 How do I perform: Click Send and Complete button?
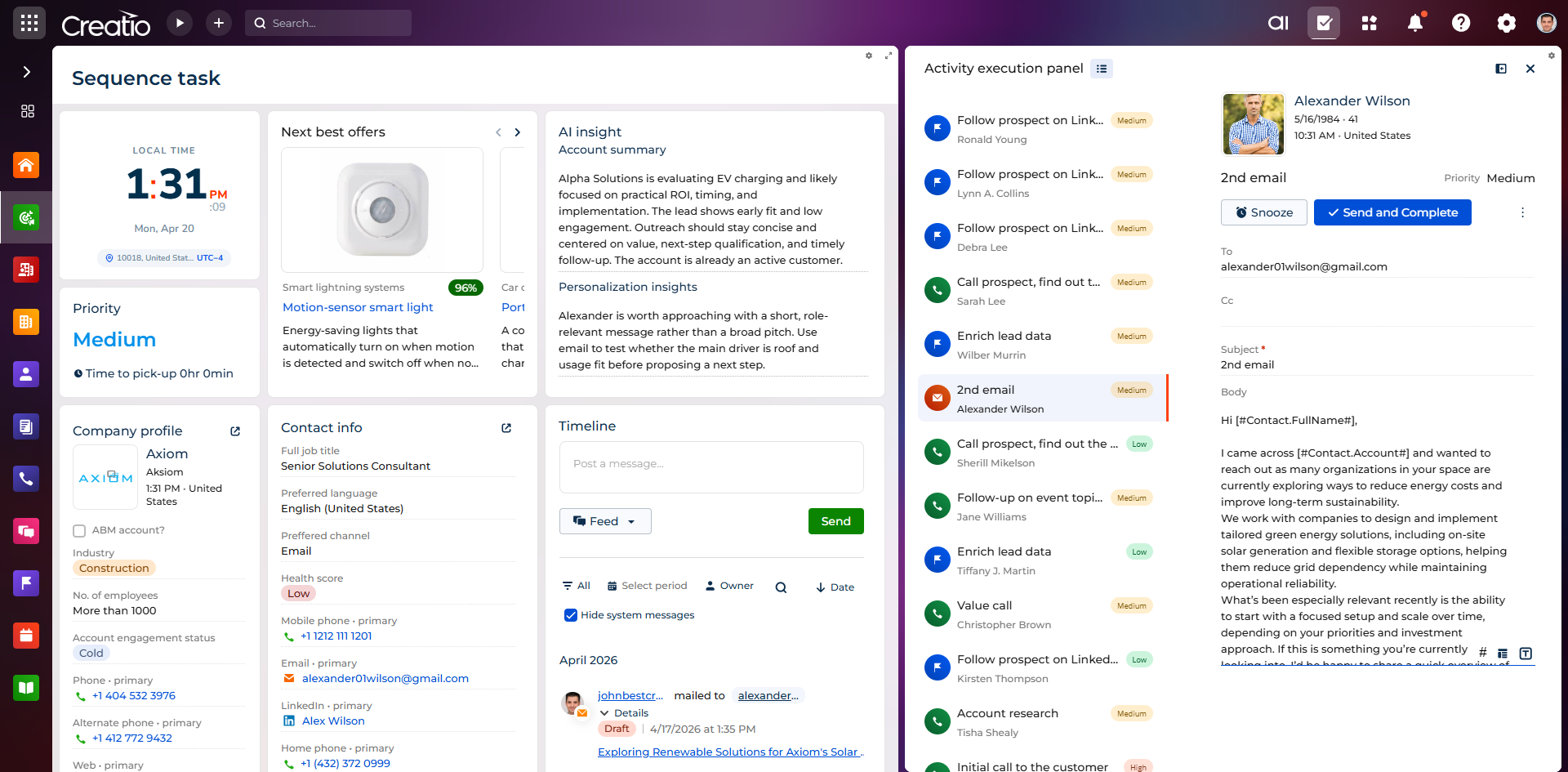pyautogui.click(x=1392, y=212)
